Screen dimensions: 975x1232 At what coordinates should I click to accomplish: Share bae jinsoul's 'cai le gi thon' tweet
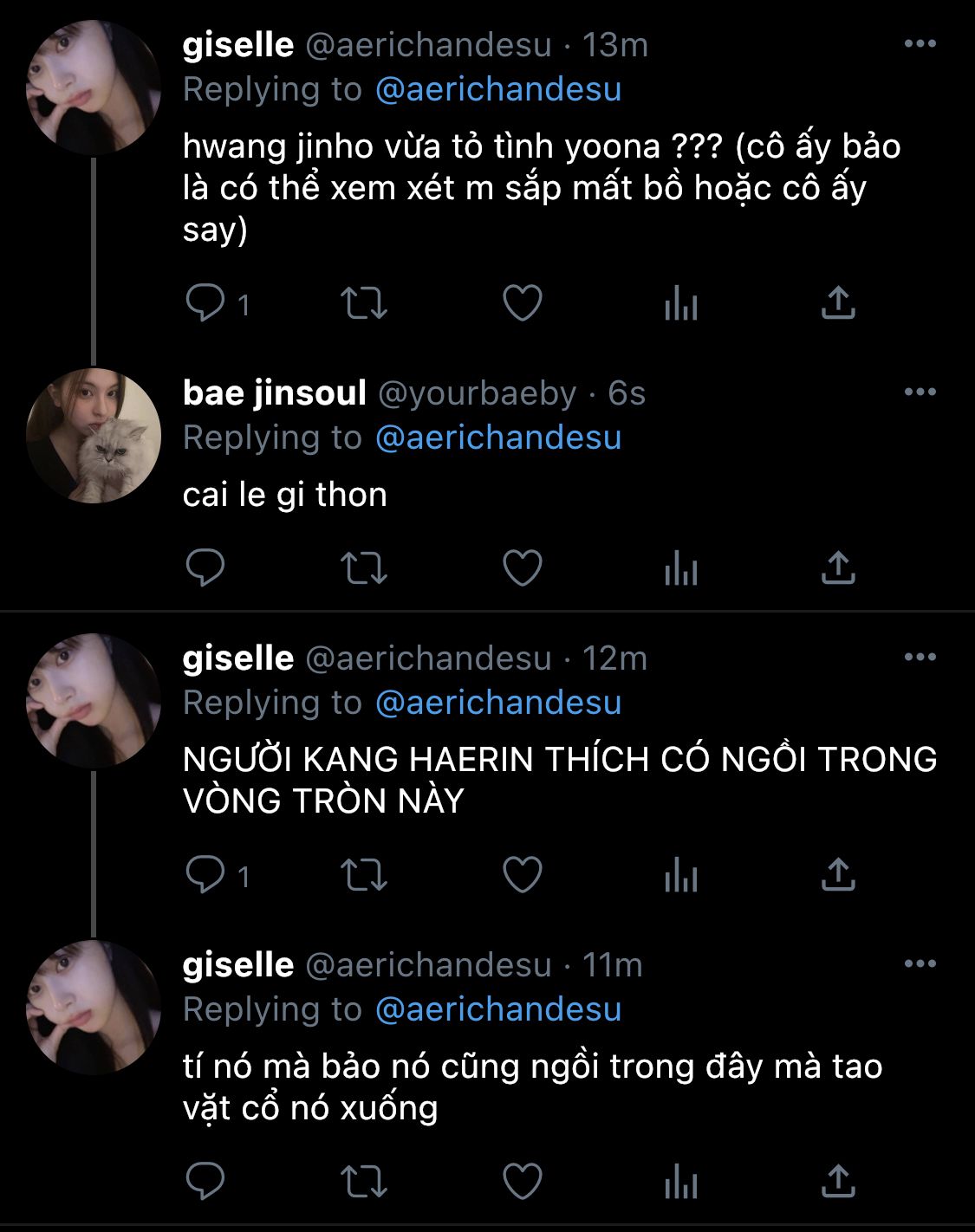click(x=838, y=568)
